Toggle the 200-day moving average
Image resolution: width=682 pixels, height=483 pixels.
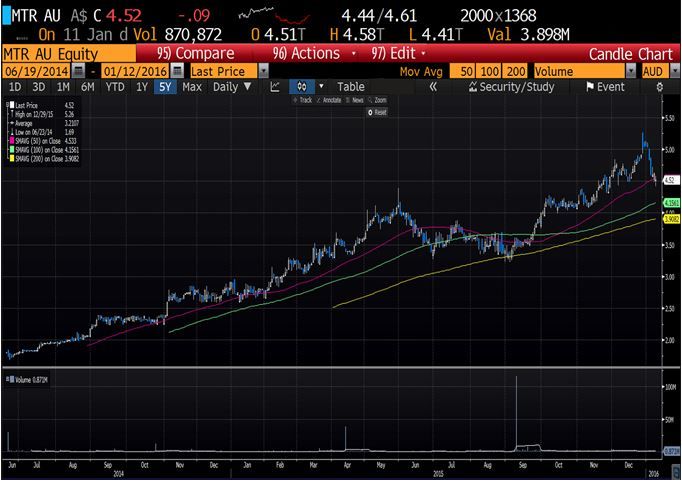coord(515,71)
